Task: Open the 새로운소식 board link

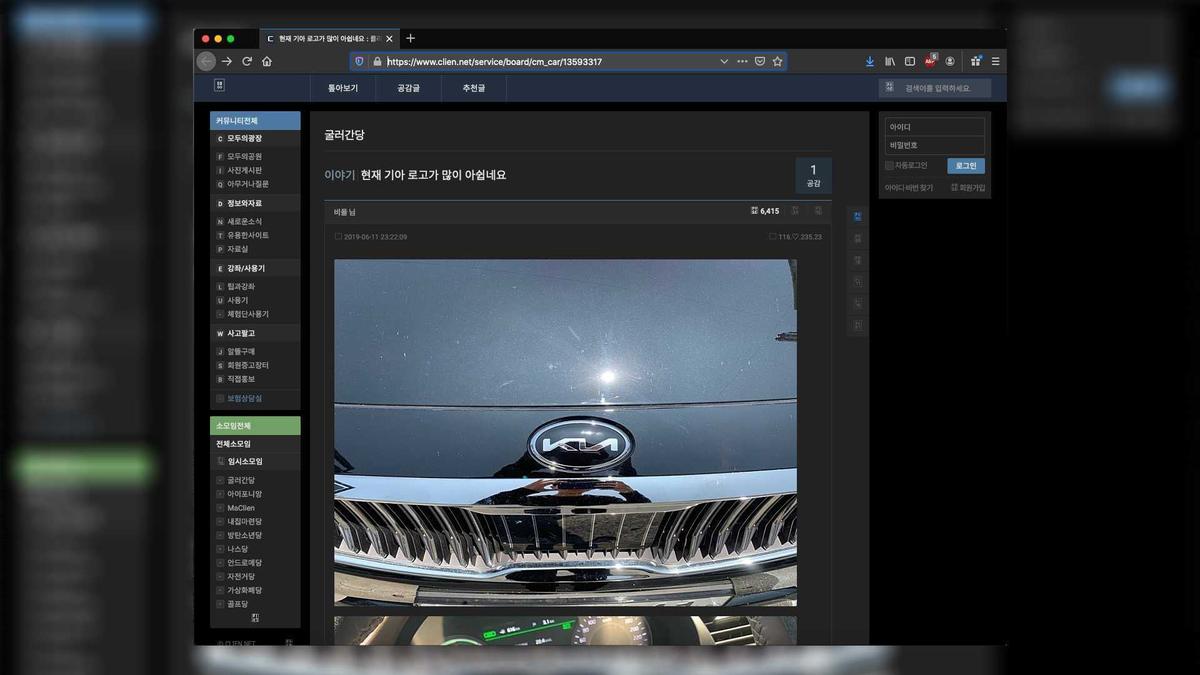Action: tap(244, 221)
